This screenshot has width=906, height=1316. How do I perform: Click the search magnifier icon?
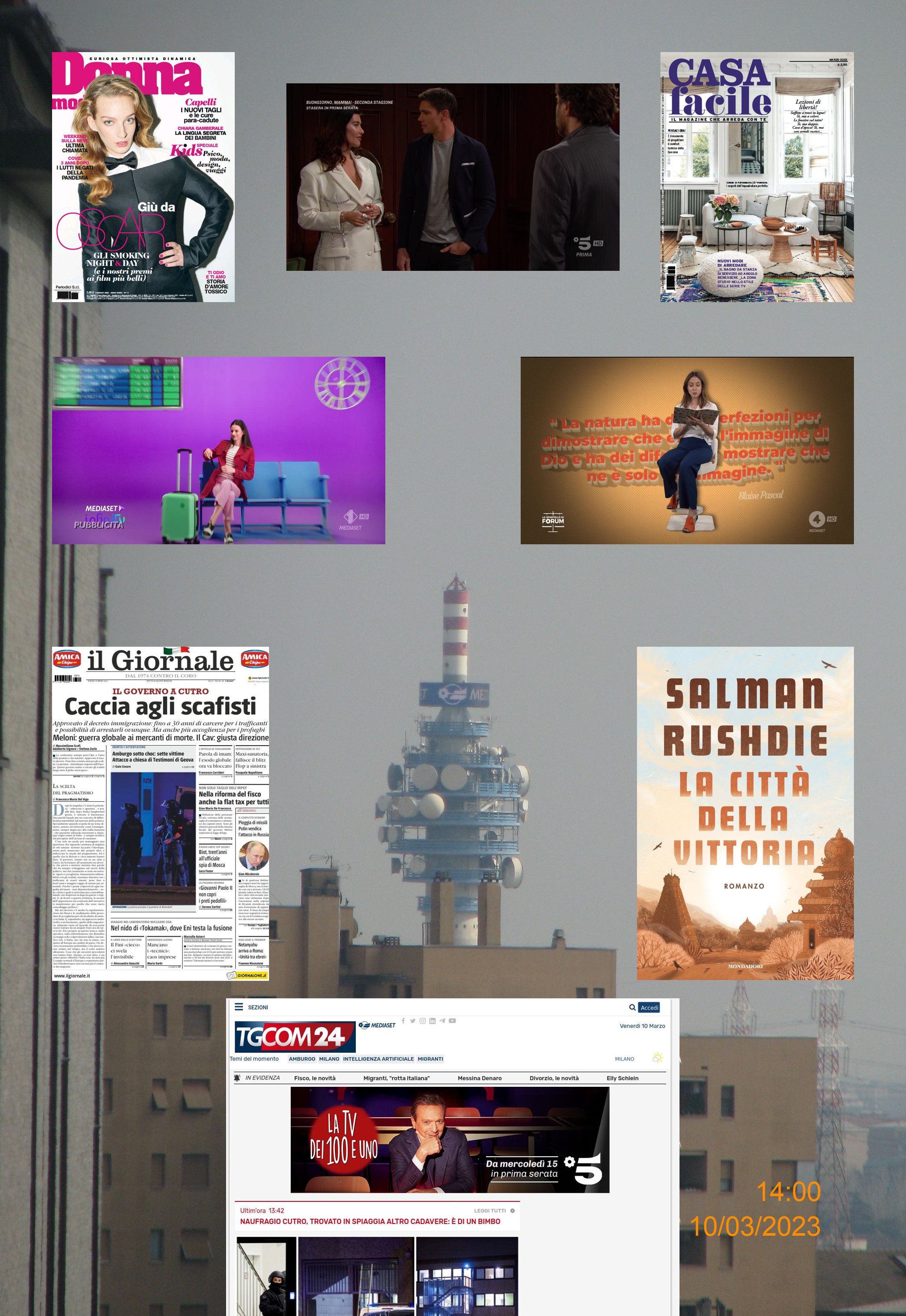coord(632,1007)
